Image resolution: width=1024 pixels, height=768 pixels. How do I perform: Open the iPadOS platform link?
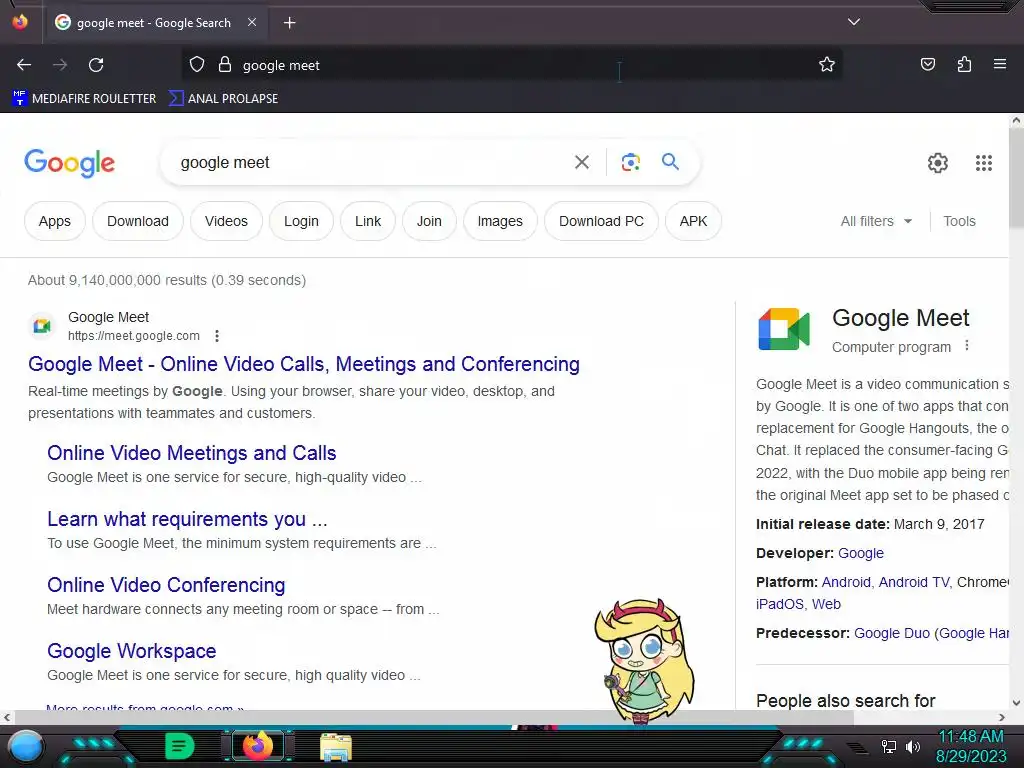click(x=780, y=604)
